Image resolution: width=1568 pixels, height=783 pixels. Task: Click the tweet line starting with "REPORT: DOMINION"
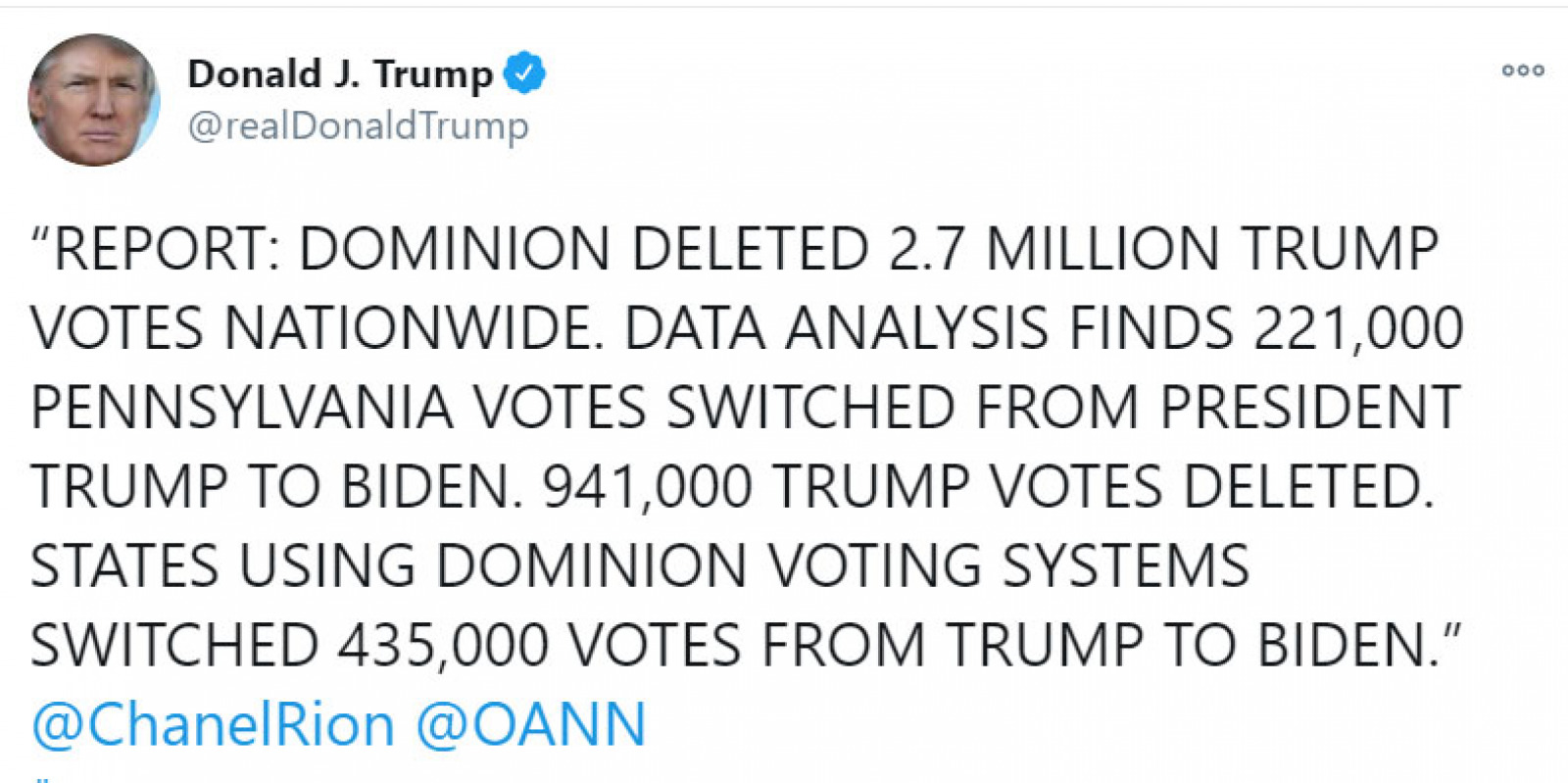pos(735,249)
